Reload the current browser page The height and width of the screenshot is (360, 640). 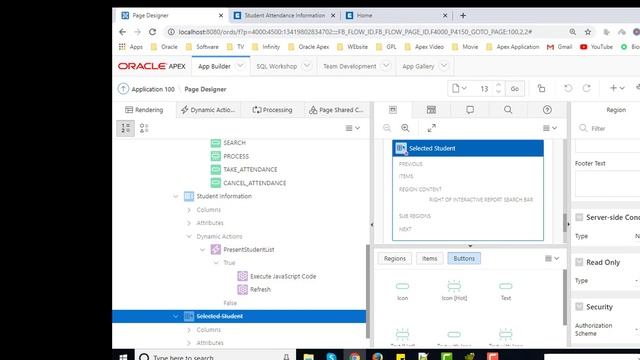(152, 32)
